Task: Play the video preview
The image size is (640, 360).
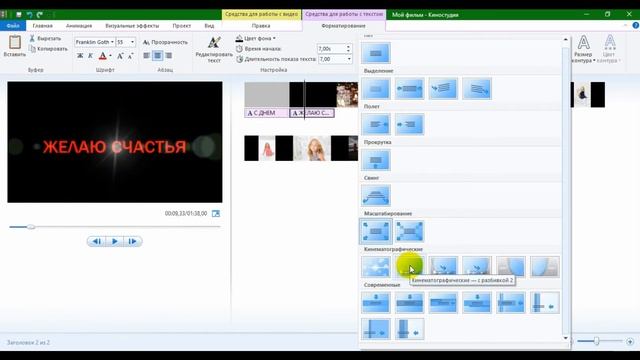Action: (x=115, y=241)
